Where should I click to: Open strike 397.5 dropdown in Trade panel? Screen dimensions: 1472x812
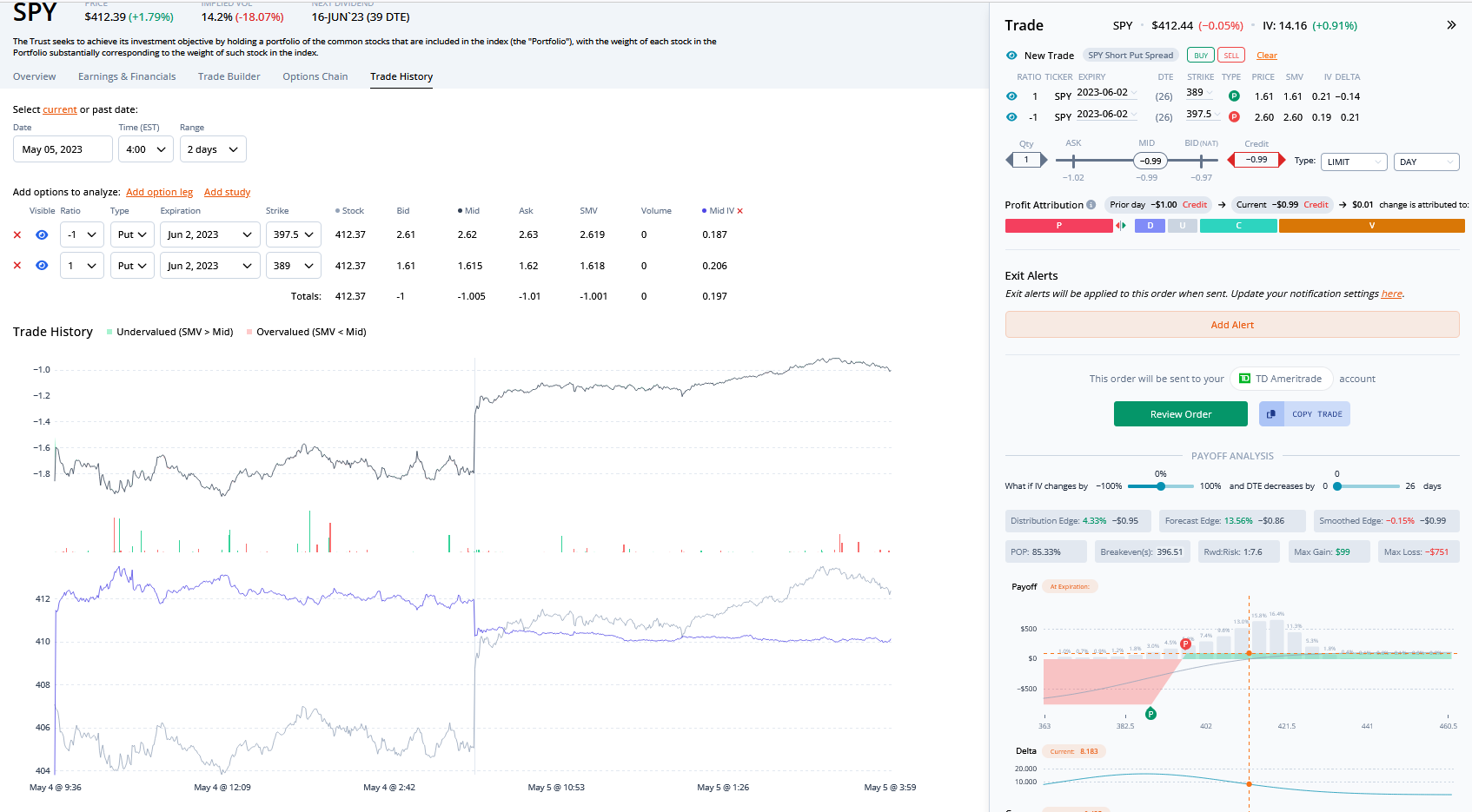tap(1203, 114)
